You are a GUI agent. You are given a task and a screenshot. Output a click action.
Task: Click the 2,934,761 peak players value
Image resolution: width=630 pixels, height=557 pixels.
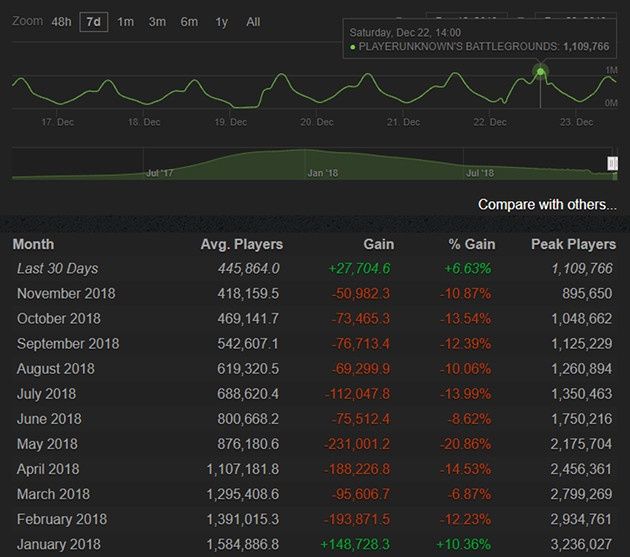581,520
